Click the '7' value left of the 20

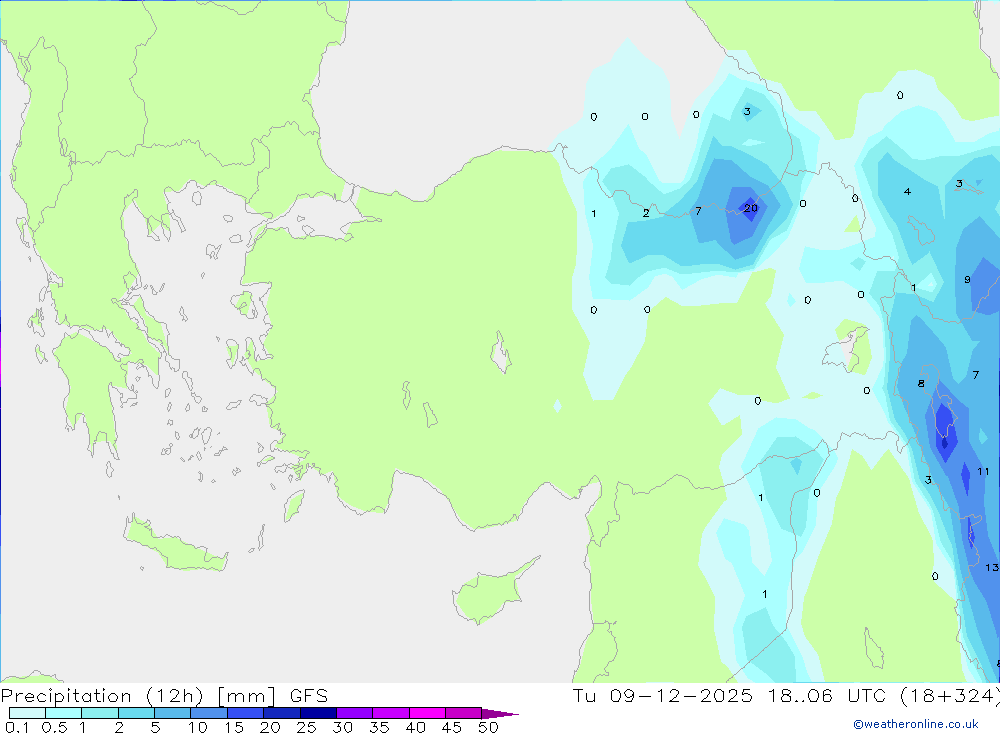tap(698, 211)
